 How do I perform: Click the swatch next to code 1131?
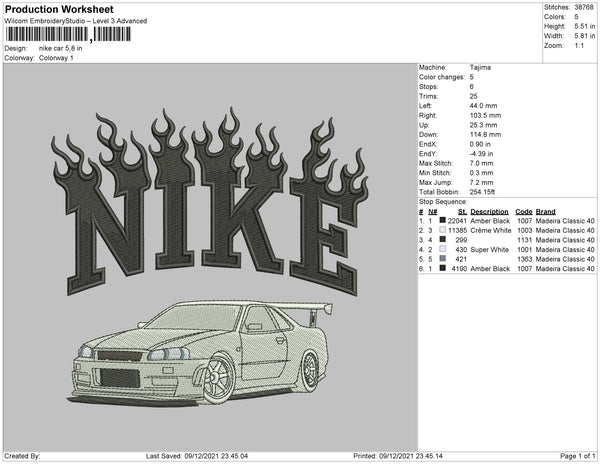tap(443, 239)
